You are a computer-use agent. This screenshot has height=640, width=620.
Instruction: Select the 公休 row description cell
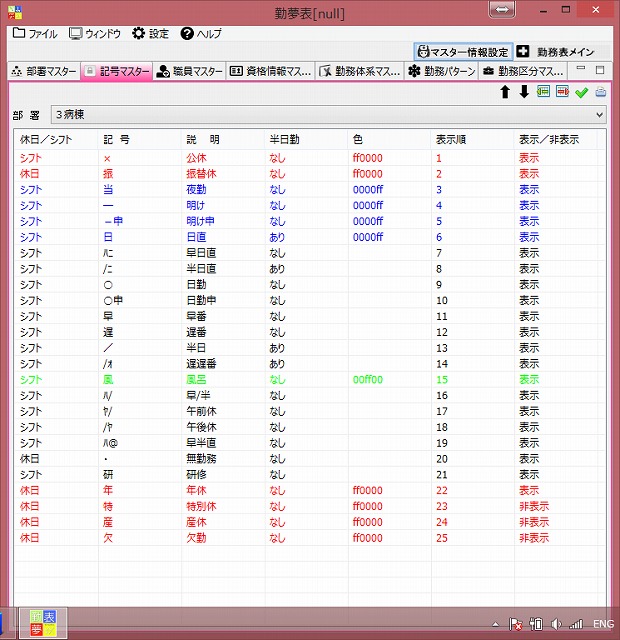click(196, 158)
